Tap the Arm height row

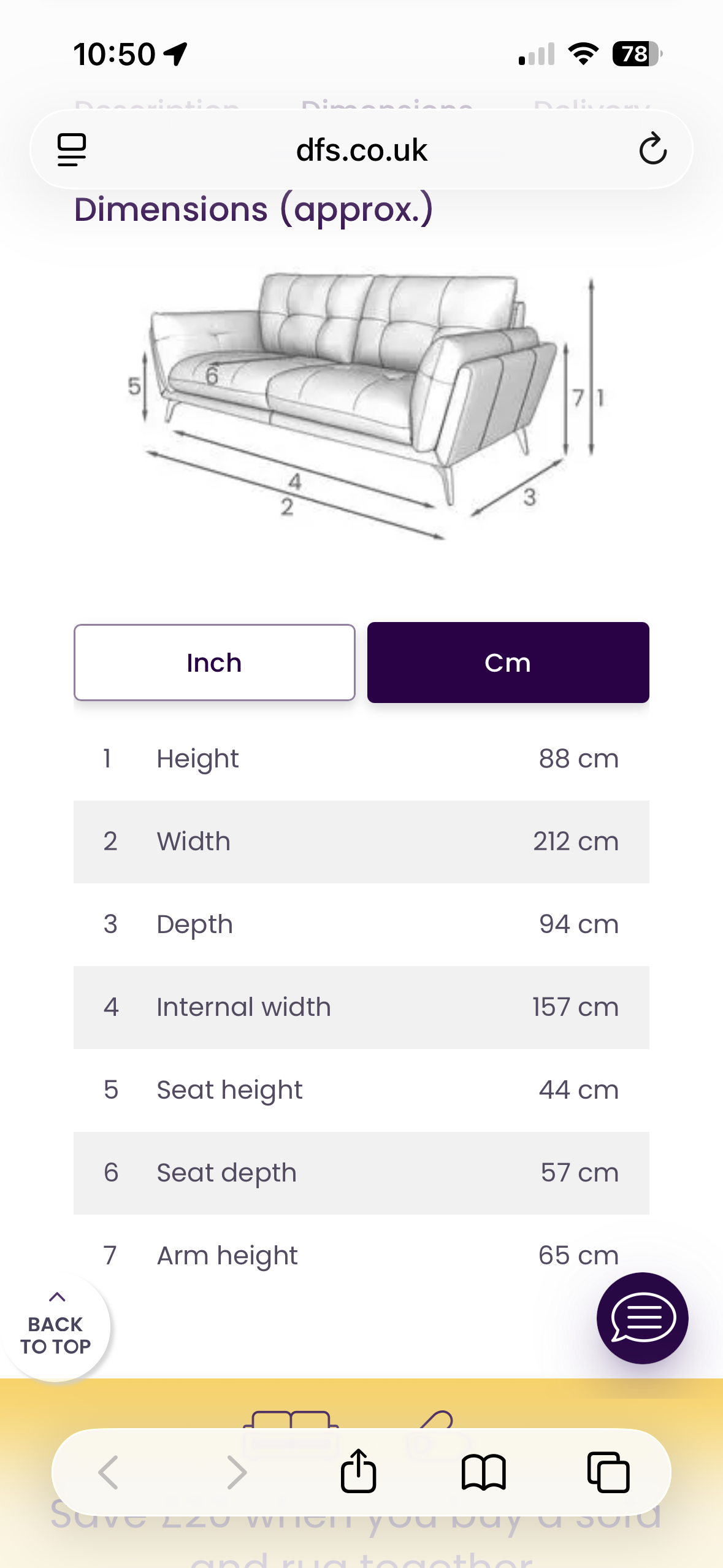[x=361, y=1255]
